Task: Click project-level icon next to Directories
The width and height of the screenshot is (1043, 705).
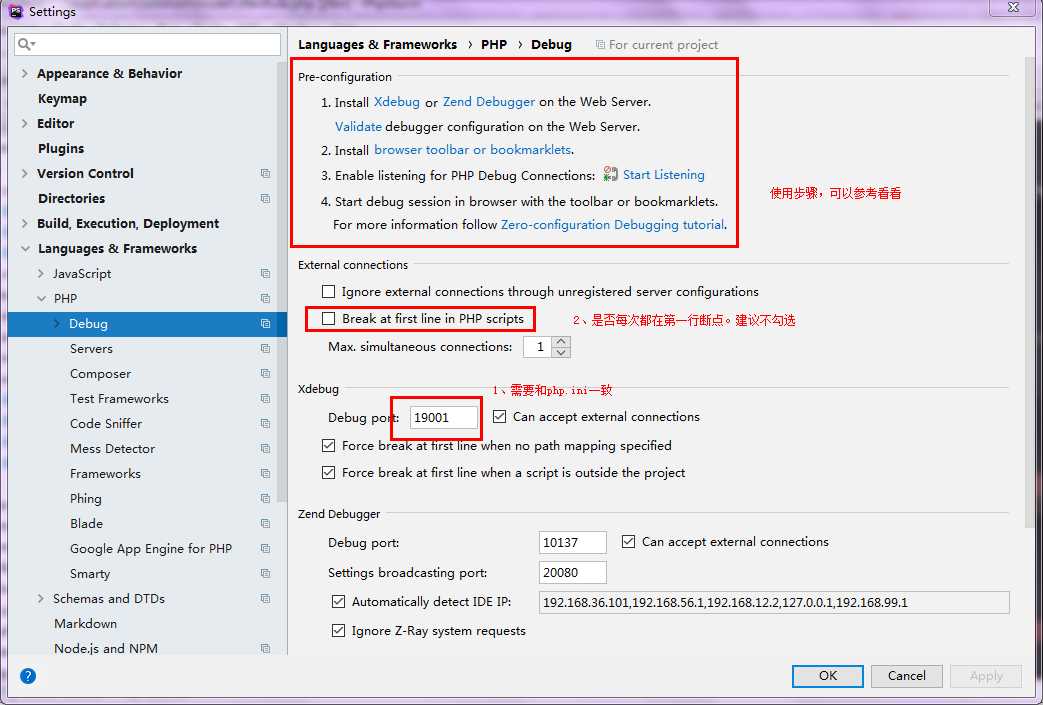Action: [x=265, y=198]
